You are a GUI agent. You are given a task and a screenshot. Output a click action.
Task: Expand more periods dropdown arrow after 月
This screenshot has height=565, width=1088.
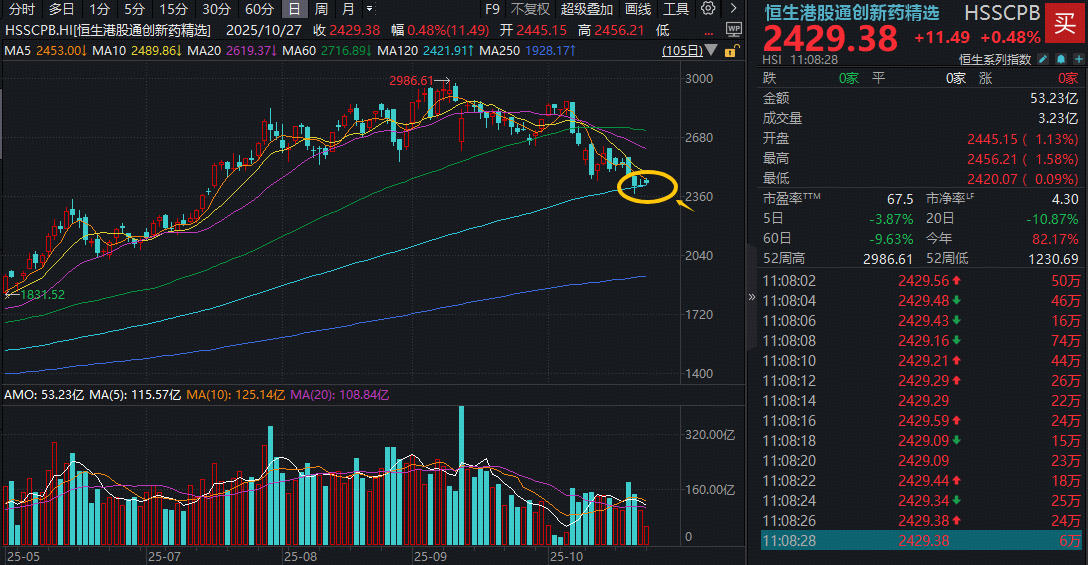[369, 9]
